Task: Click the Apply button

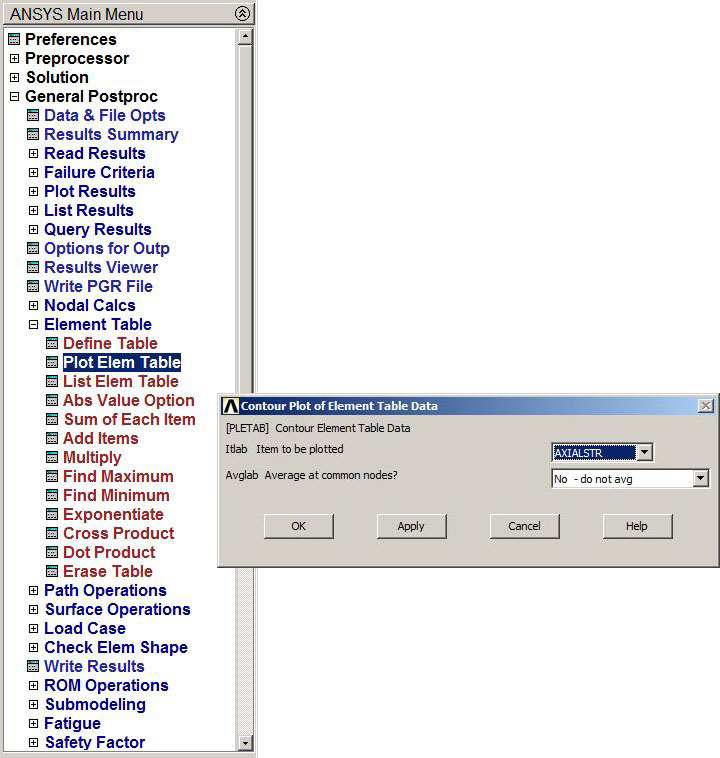Action: [x=411, y=526]
